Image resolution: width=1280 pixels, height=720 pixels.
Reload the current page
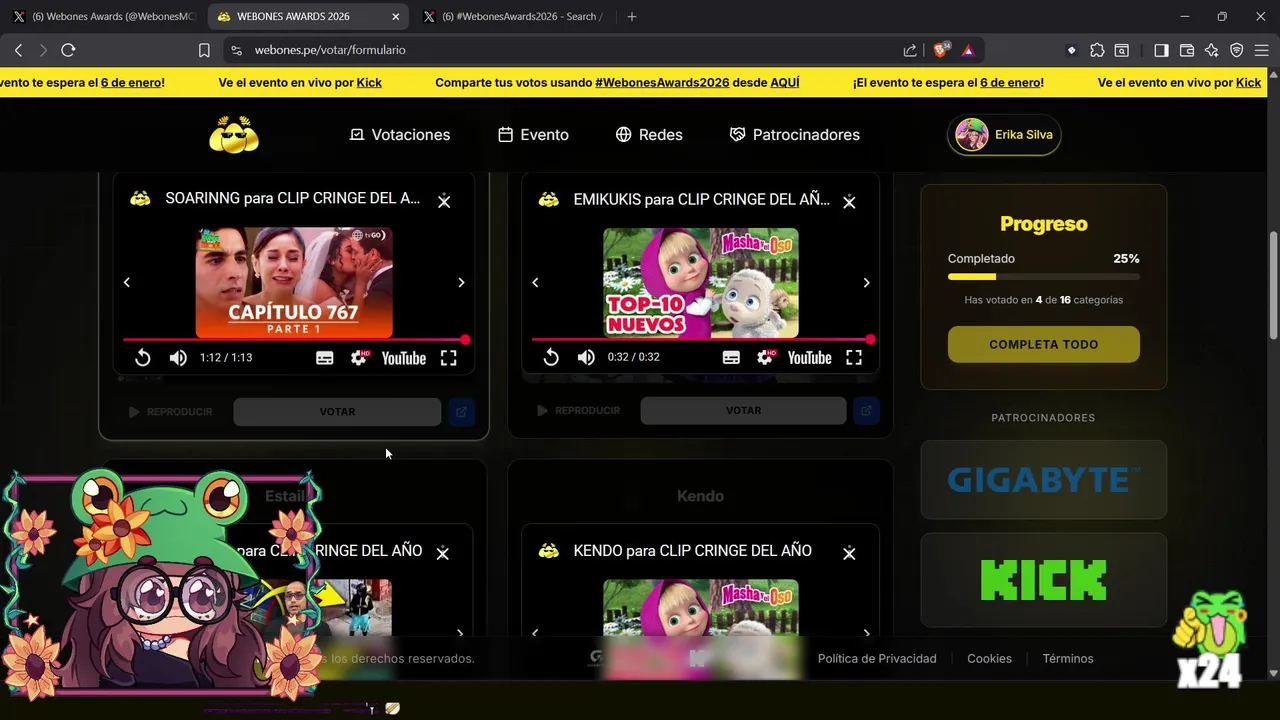(68, 50)
